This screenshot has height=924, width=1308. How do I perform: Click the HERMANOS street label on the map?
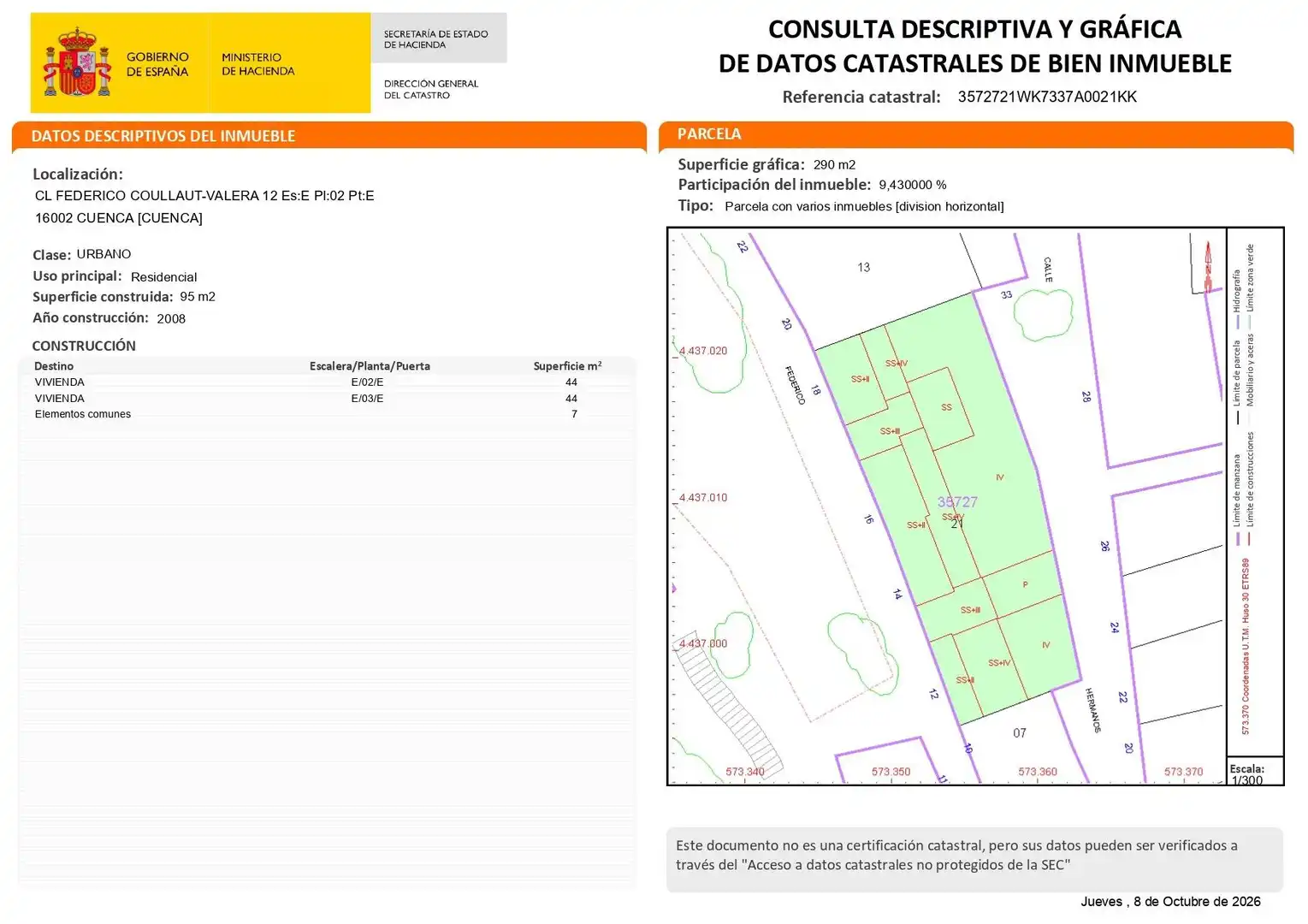1092,710
